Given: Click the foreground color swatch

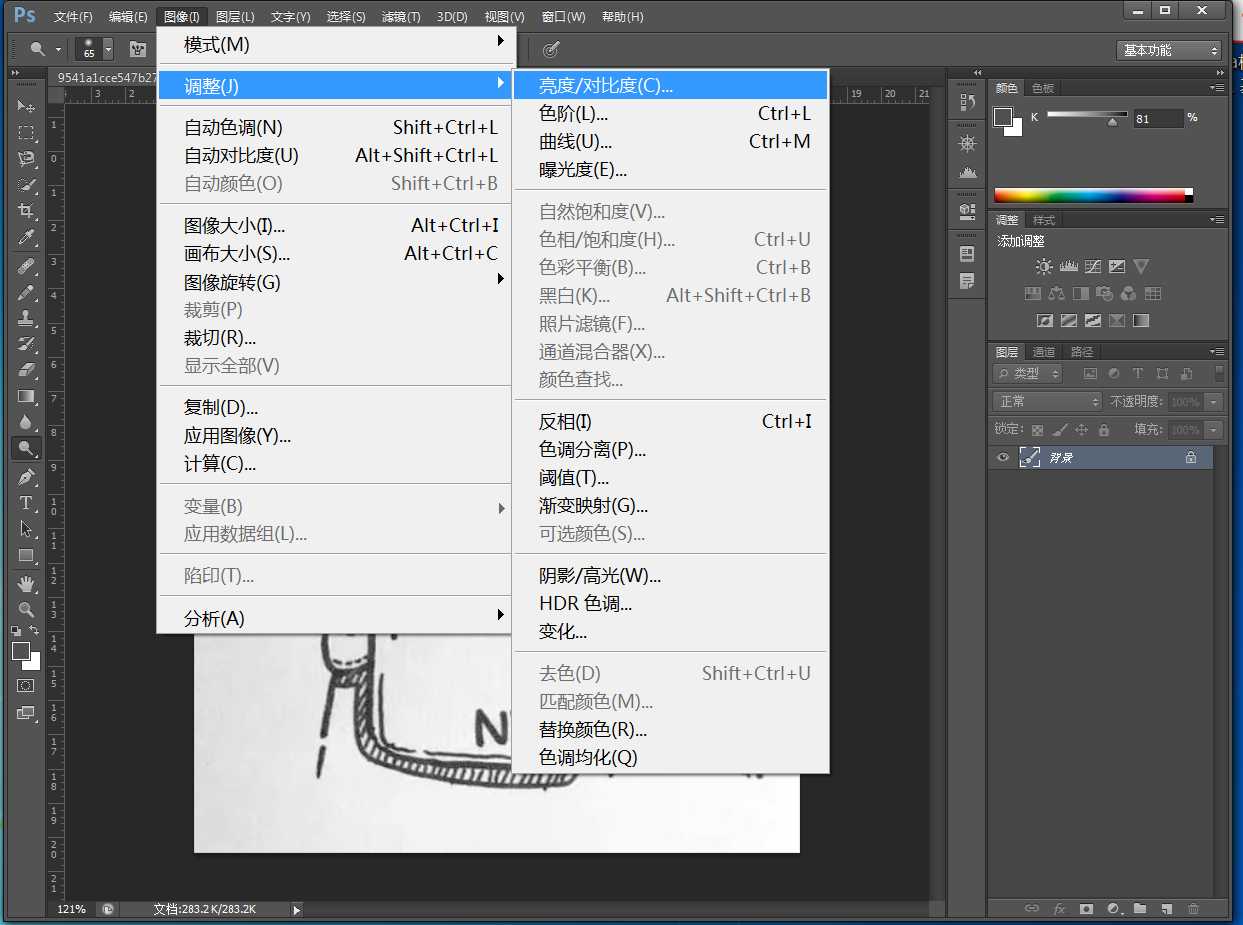Looking at the screenshot, I should click(x=20, y=650).
